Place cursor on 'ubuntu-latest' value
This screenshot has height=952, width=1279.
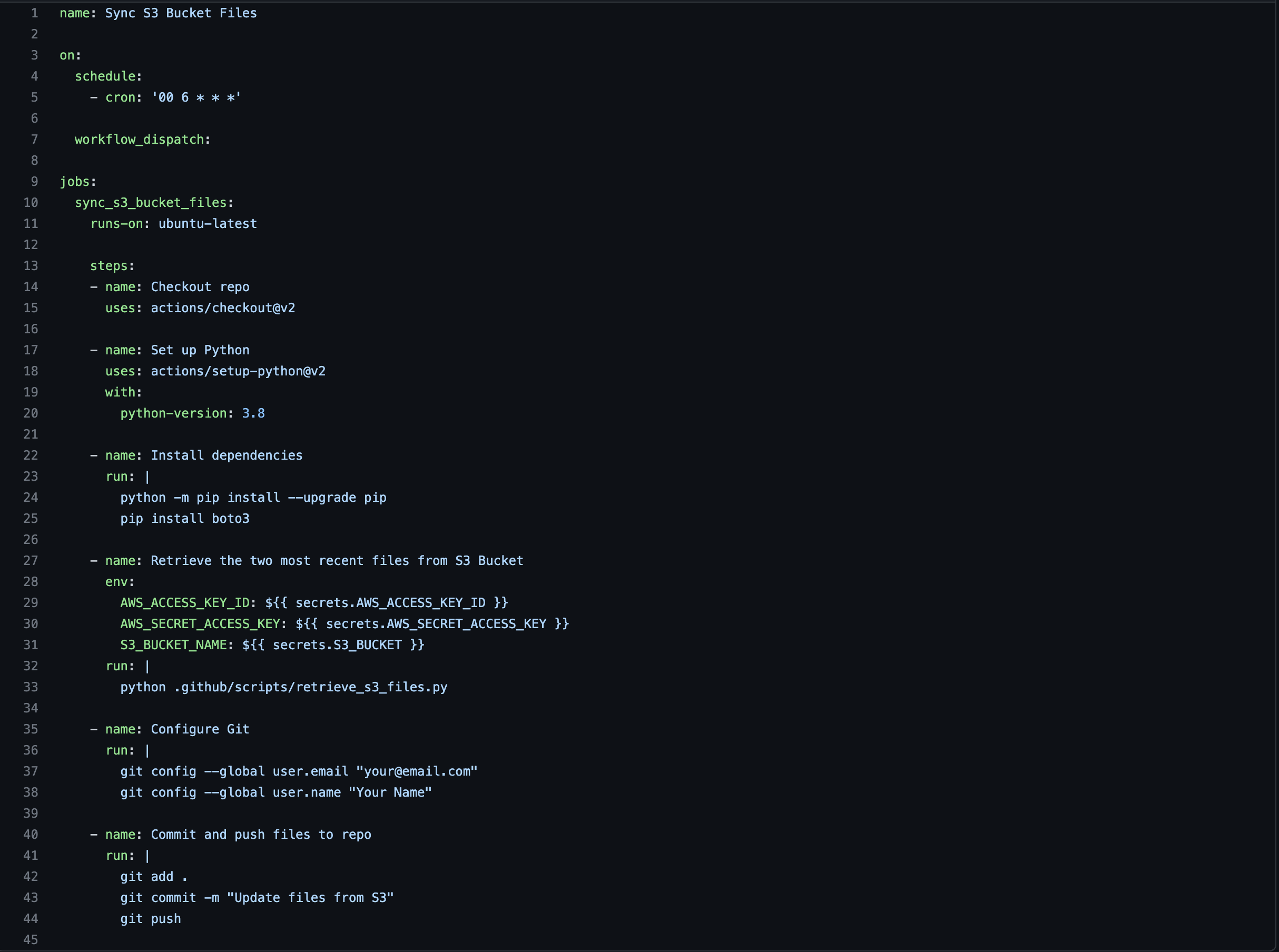tap(208, 224)
